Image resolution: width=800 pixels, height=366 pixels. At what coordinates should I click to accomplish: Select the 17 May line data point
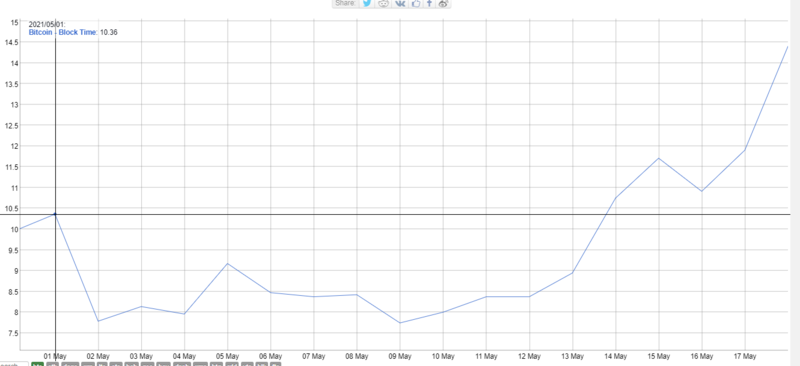pyautogui.click(x=745, y=150)
